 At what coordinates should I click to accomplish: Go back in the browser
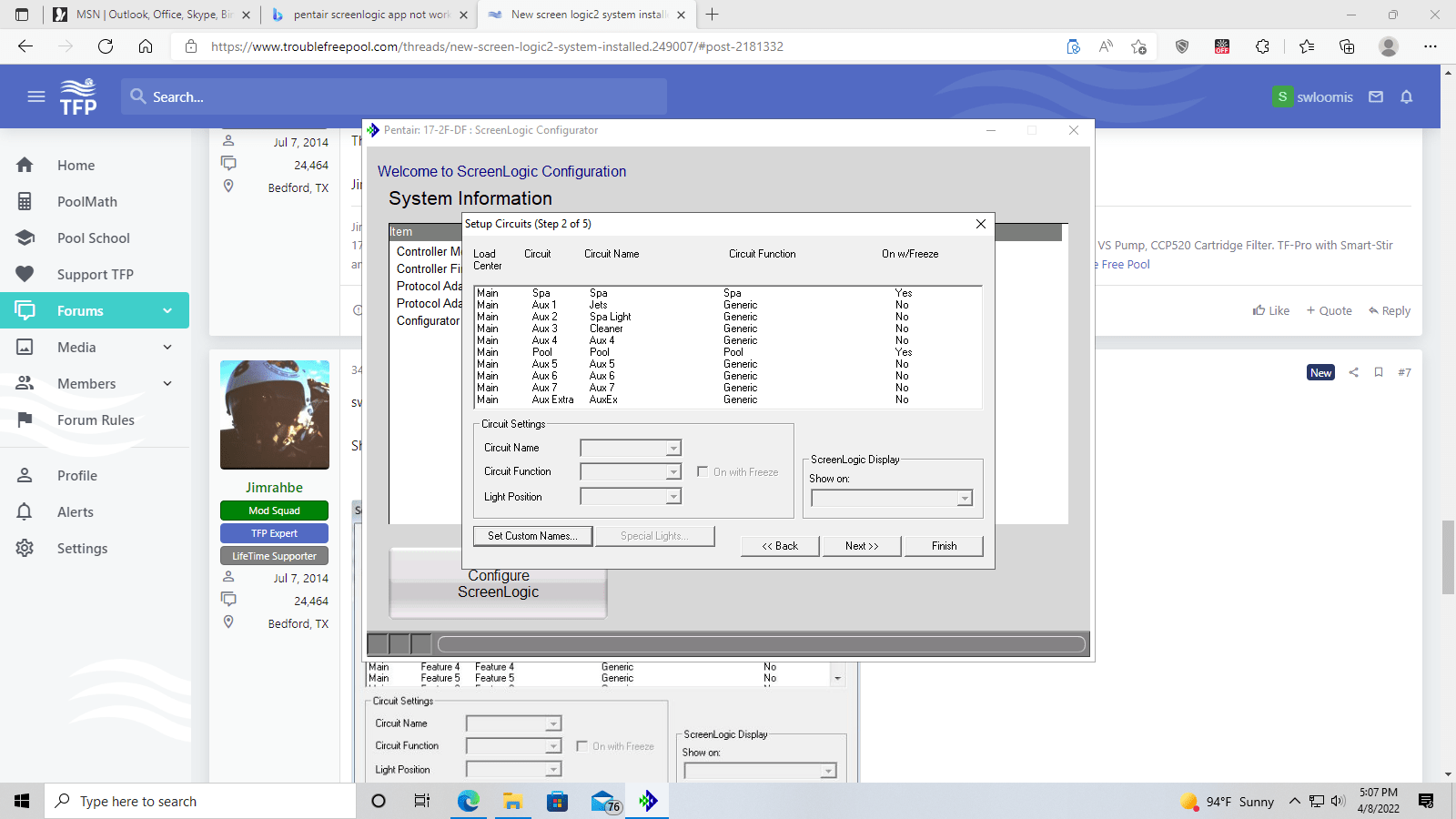(x=25, y=46)
